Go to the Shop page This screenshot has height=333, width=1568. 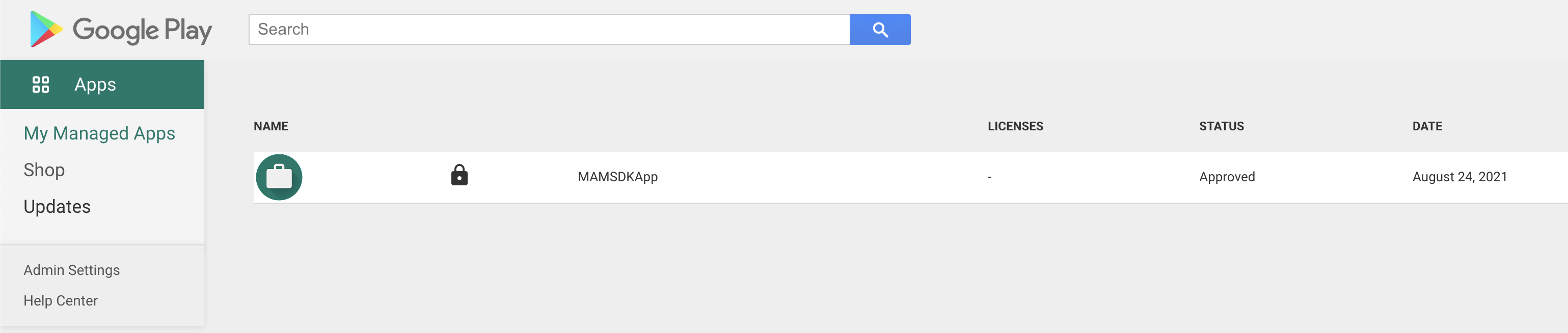[44, 170]
